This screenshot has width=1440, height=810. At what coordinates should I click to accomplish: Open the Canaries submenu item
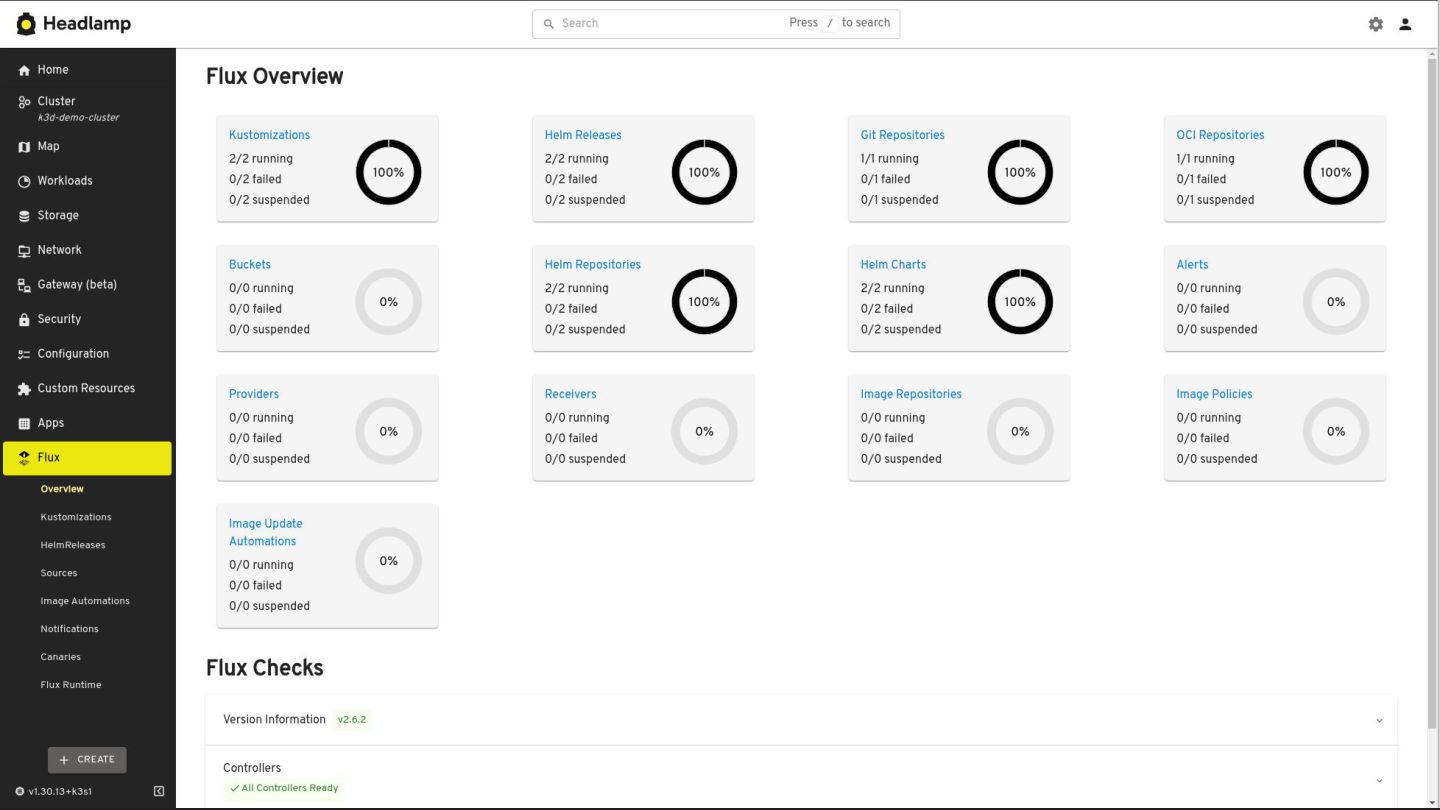click(61, 657)
